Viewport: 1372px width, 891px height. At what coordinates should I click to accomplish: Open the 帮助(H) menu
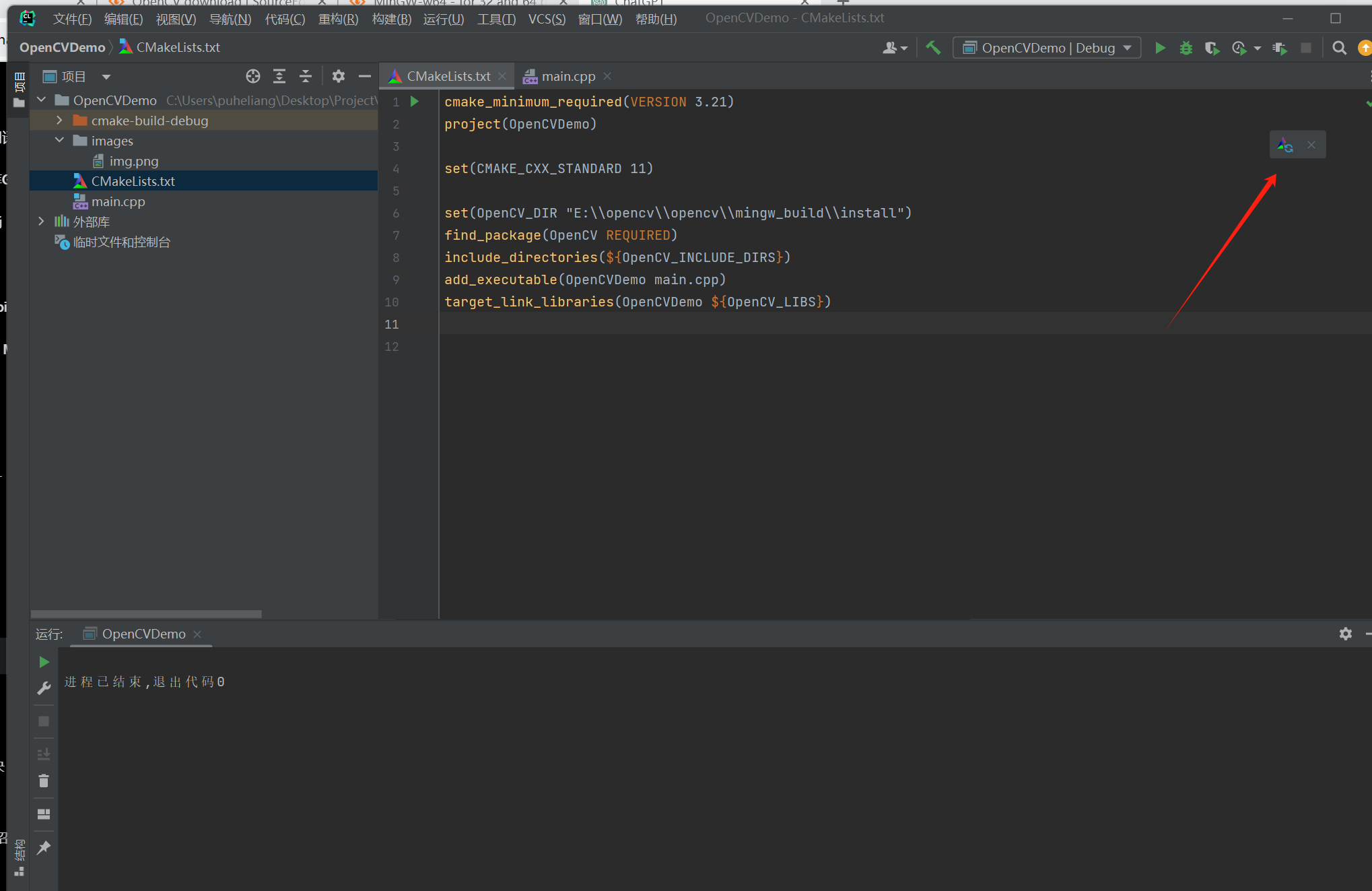tap(656, 19)
